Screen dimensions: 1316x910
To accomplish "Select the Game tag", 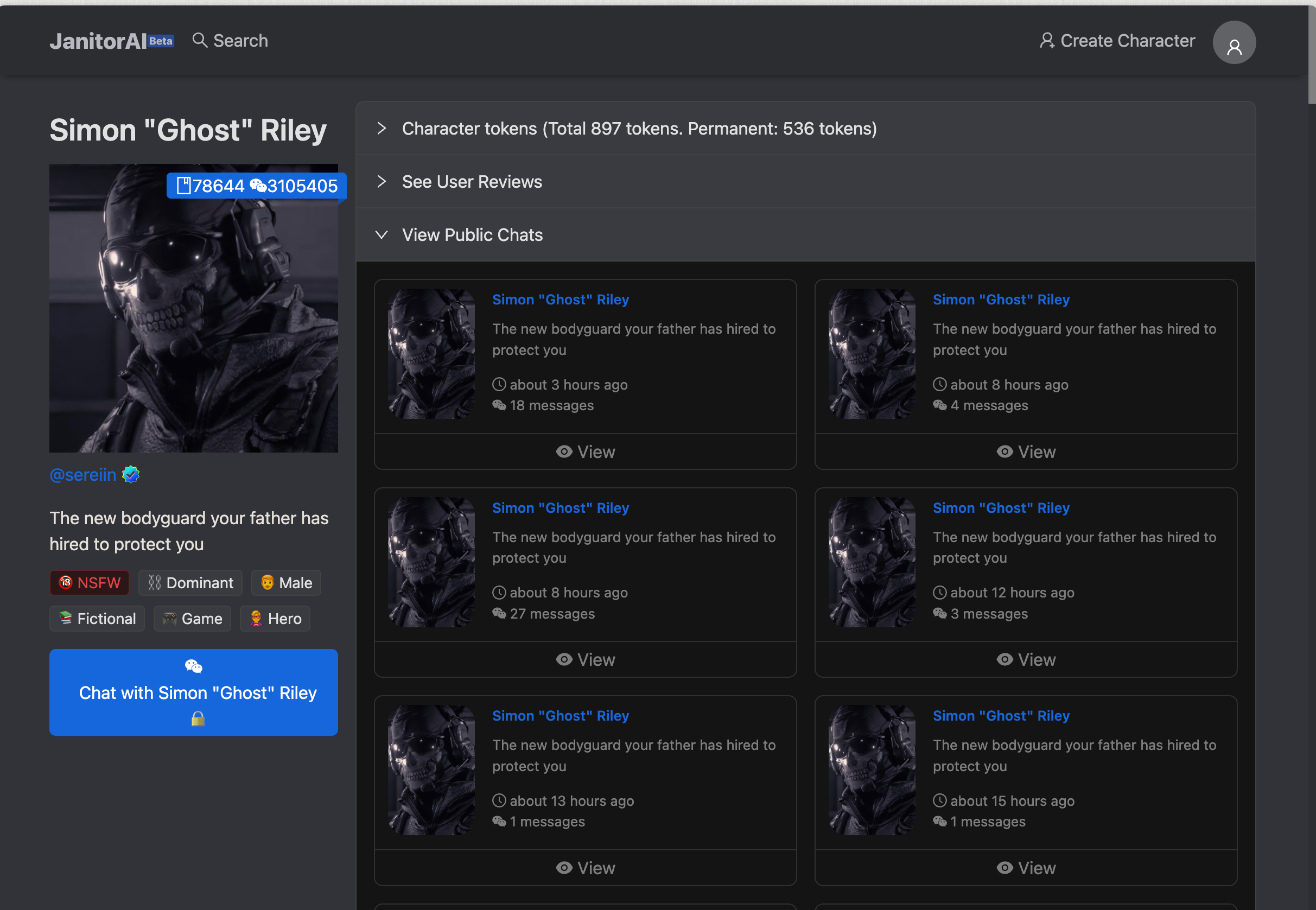I will pos(192,619).
